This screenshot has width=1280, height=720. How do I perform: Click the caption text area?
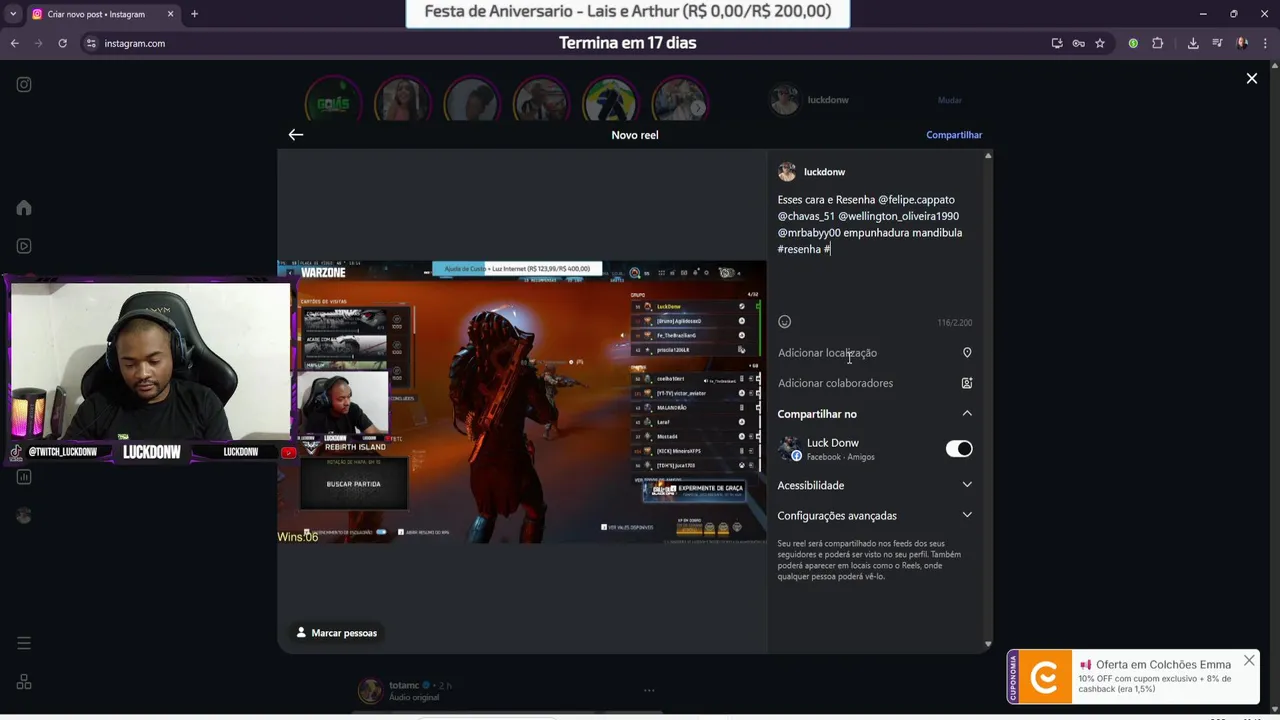(875, 250)
